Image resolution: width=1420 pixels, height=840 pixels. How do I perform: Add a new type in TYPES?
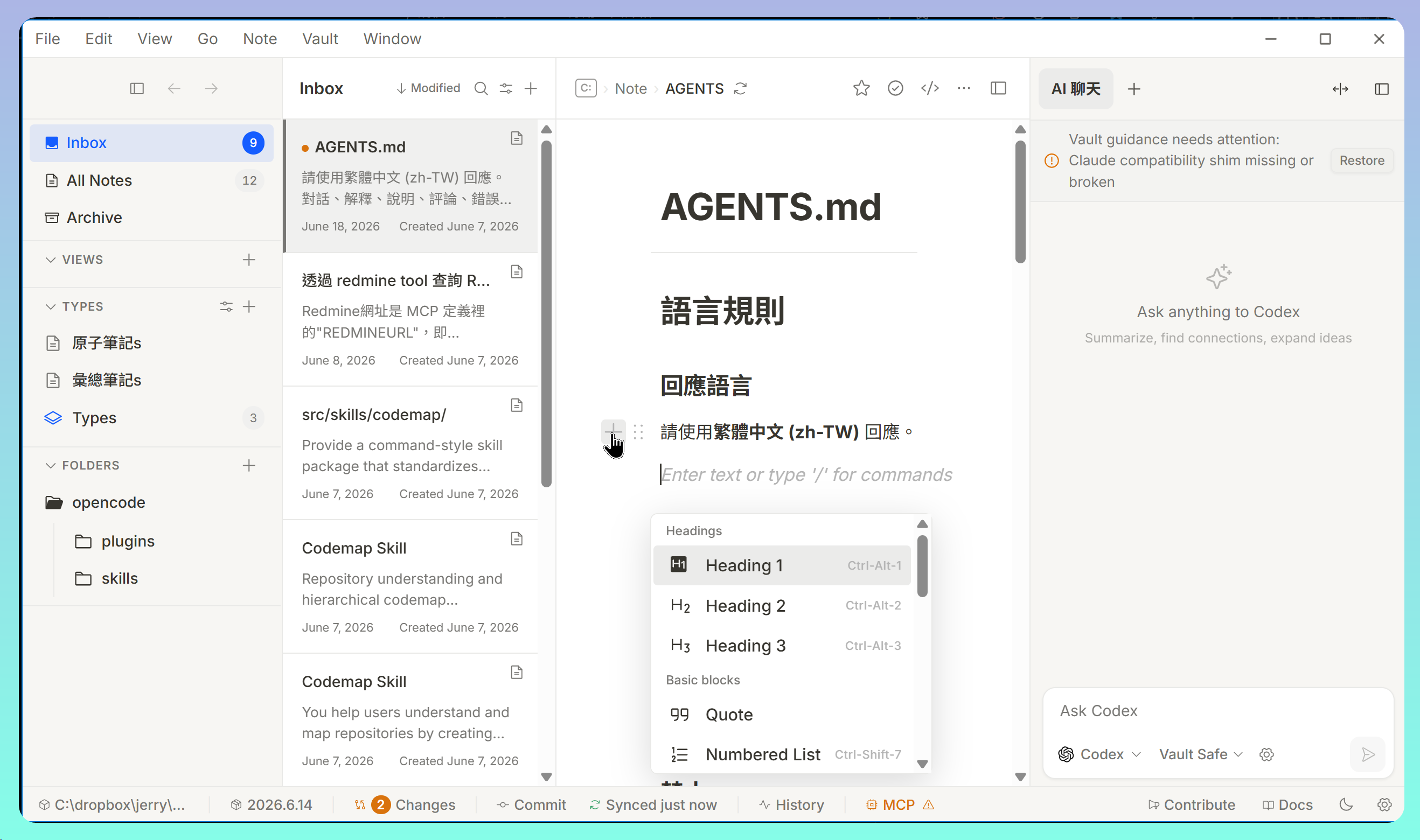[x=249, y=307]
